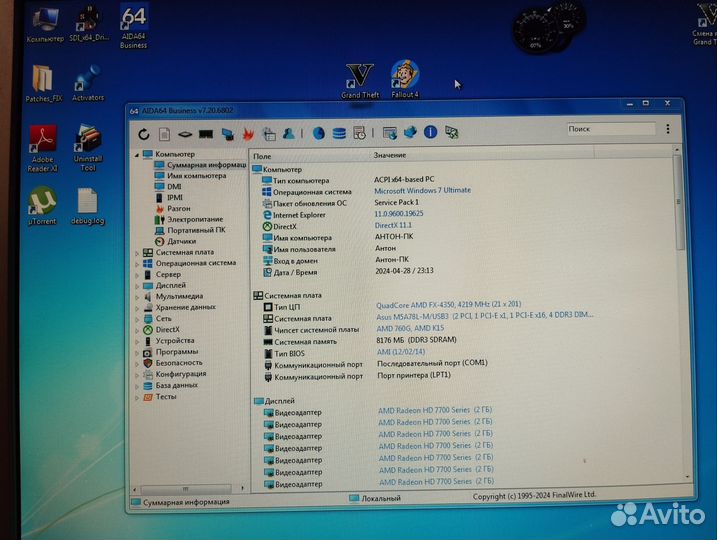Click the flame stability test toolbar icon
Viewport: 717px width, 540px height.
(x=247, y=133)
